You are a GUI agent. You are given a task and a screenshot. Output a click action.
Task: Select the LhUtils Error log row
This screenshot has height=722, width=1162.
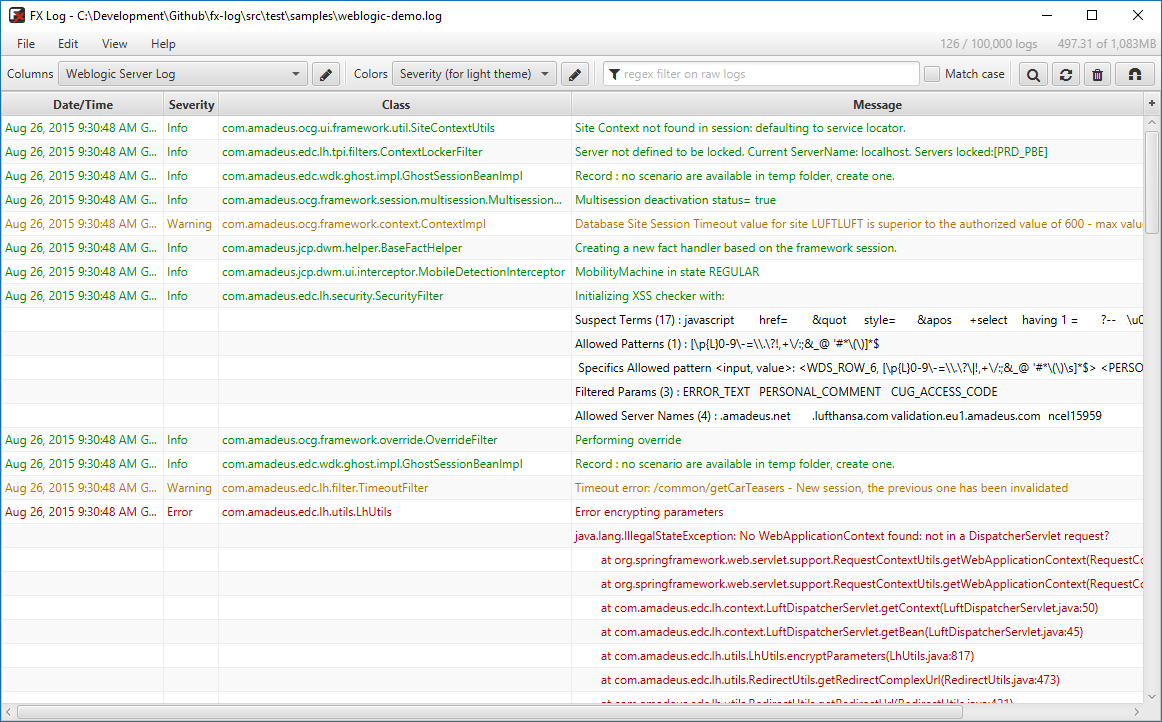400,512
